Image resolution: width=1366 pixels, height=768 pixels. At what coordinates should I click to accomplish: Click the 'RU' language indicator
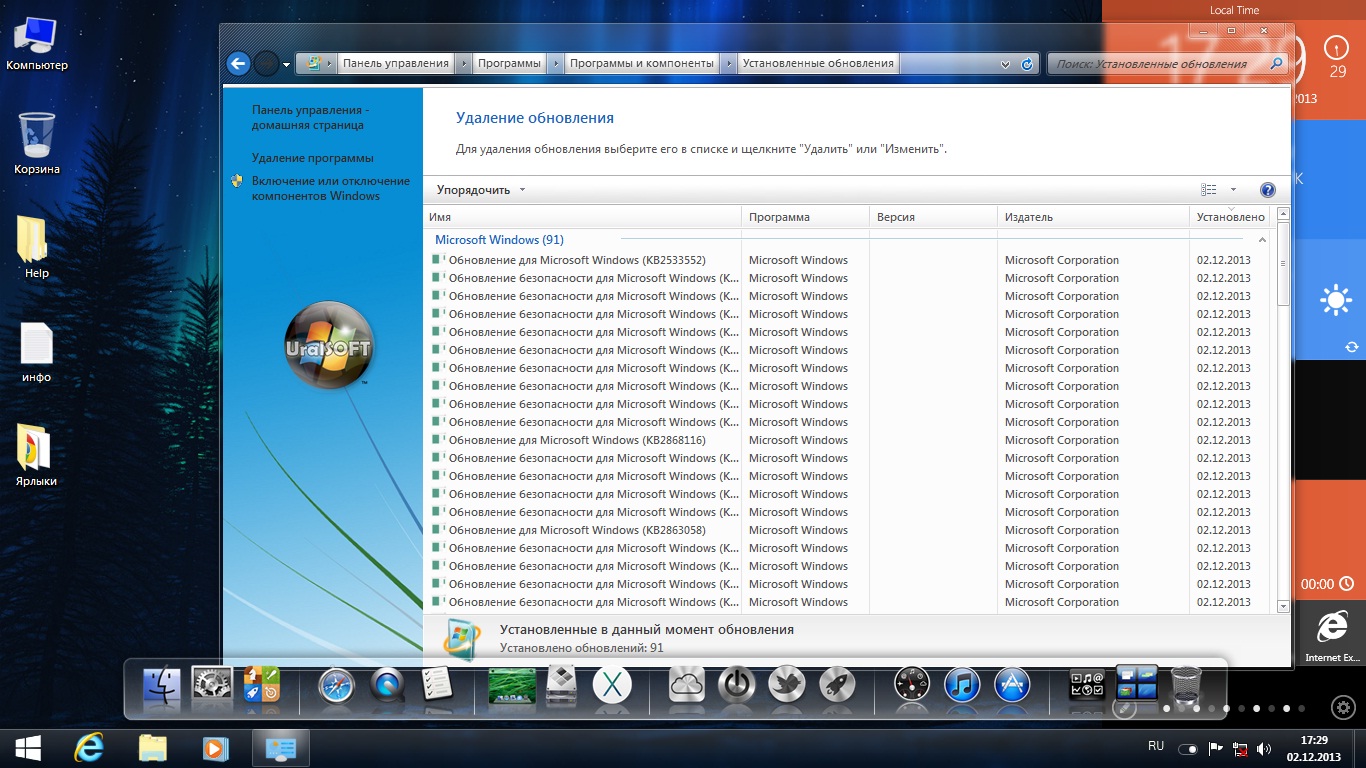click(x=1156, y=746)
